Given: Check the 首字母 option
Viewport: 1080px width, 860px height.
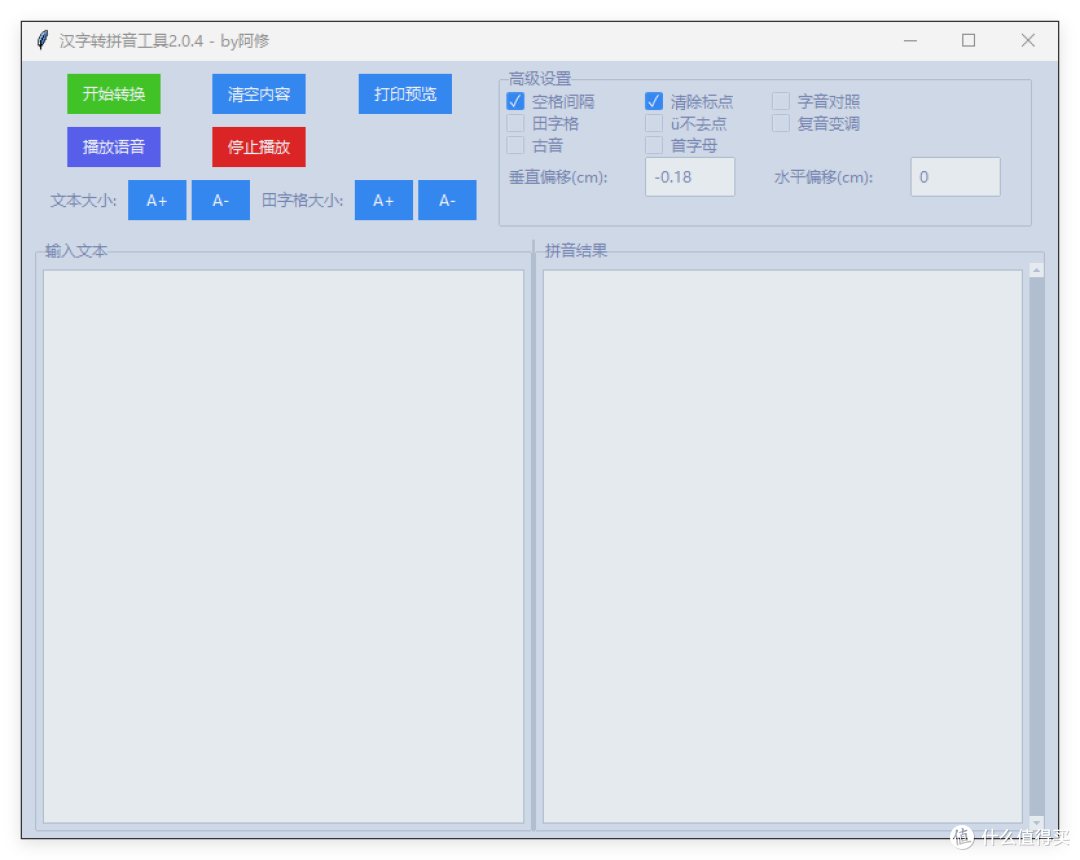Looking at the screenshot, I should 654,145.
